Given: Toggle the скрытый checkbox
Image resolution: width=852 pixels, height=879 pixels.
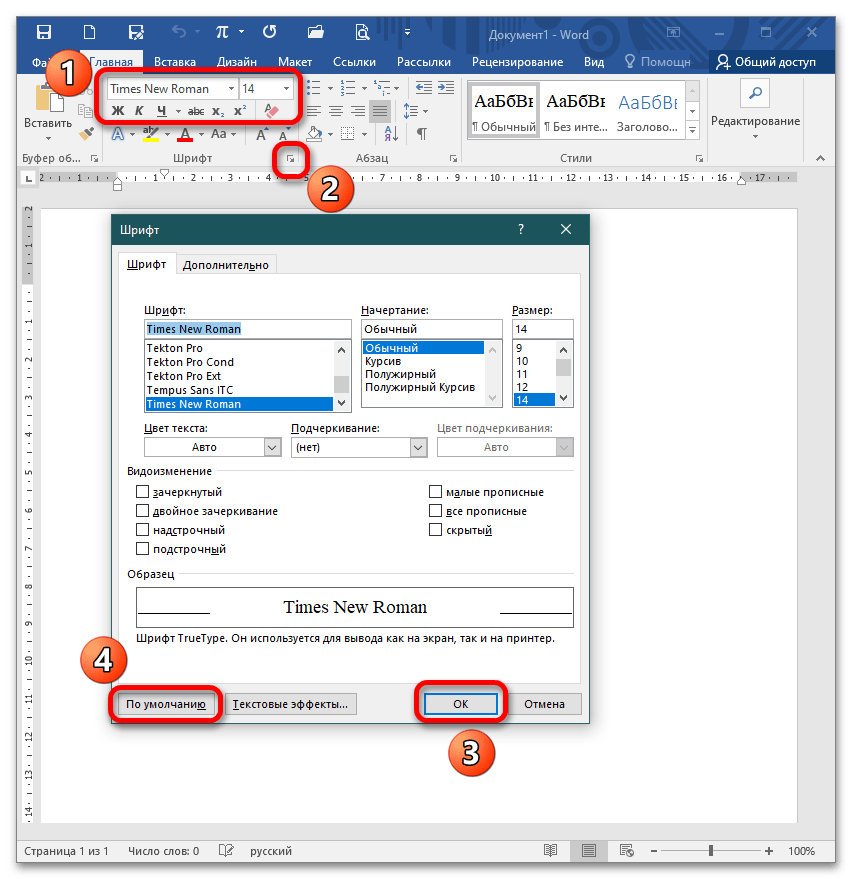Looking at the screenshot, I should coord(435,530).
